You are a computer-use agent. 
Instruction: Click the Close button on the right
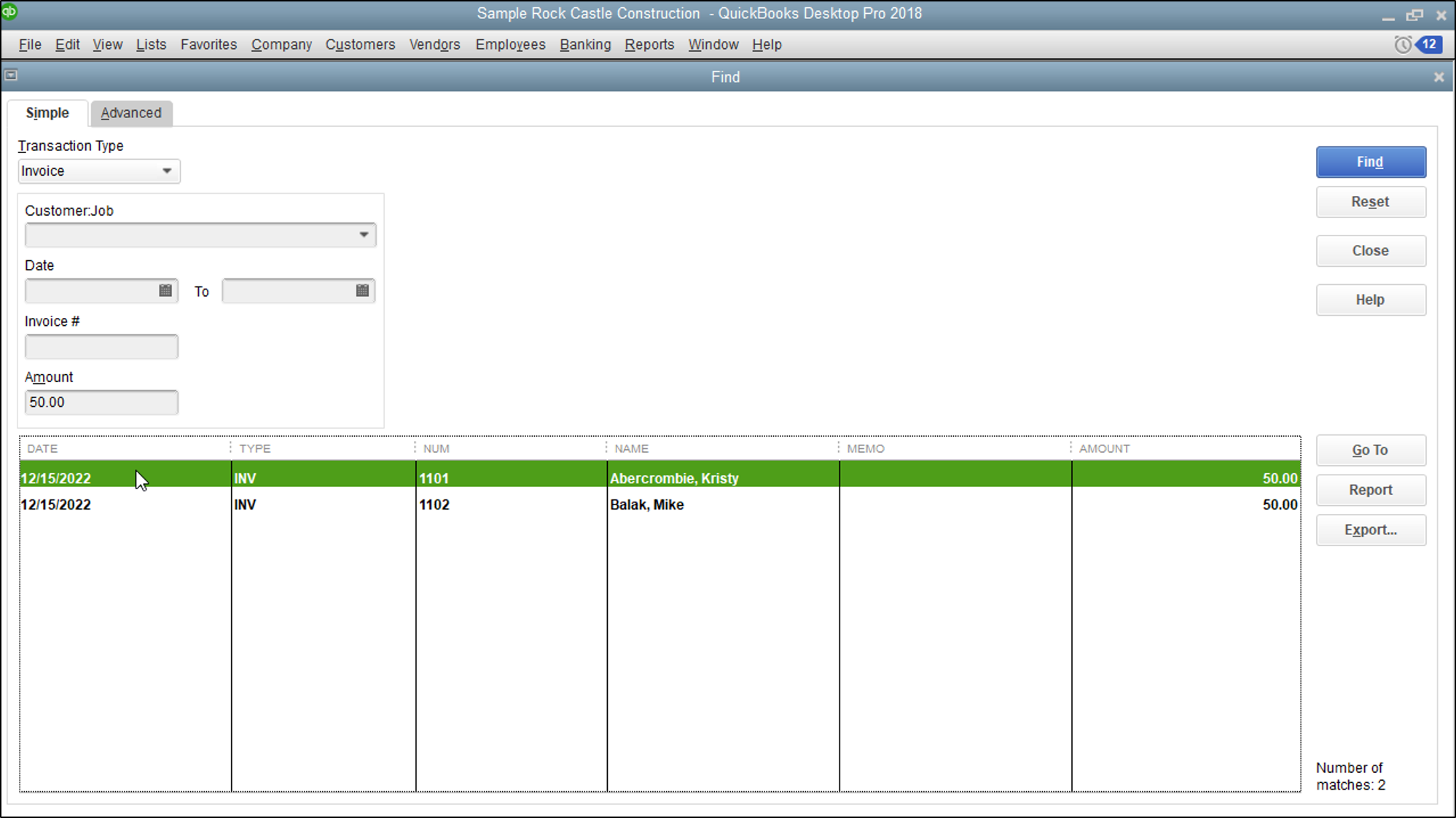point(1371,251)
